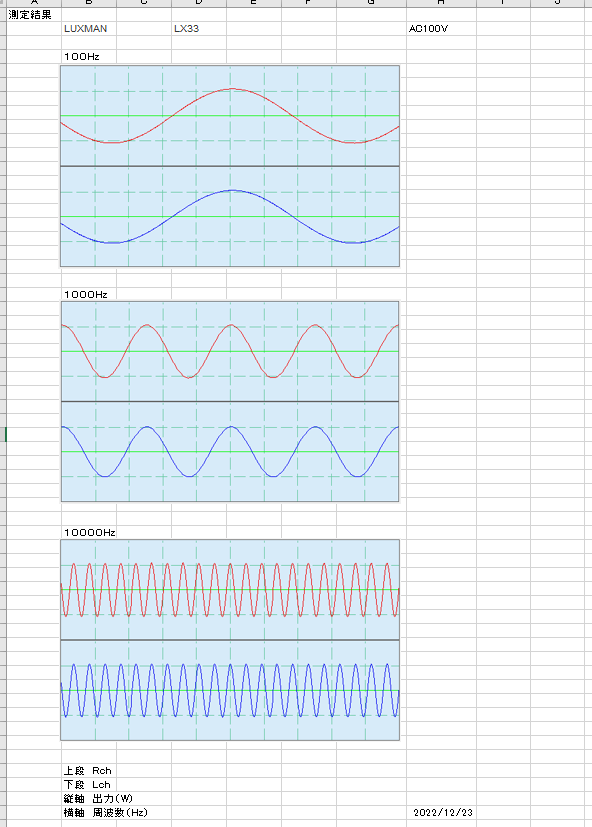
Task: Click the 縦軸 出力(W) cell
Action: tap(98, 799)
